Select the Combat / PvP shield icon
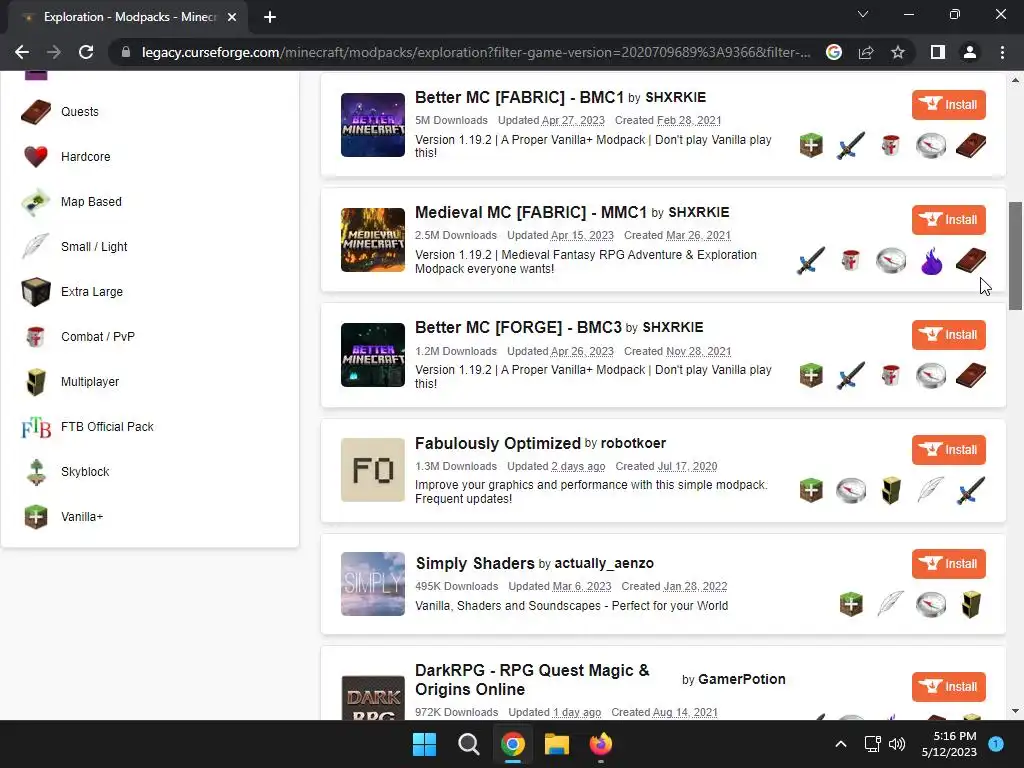 [36, 337]
